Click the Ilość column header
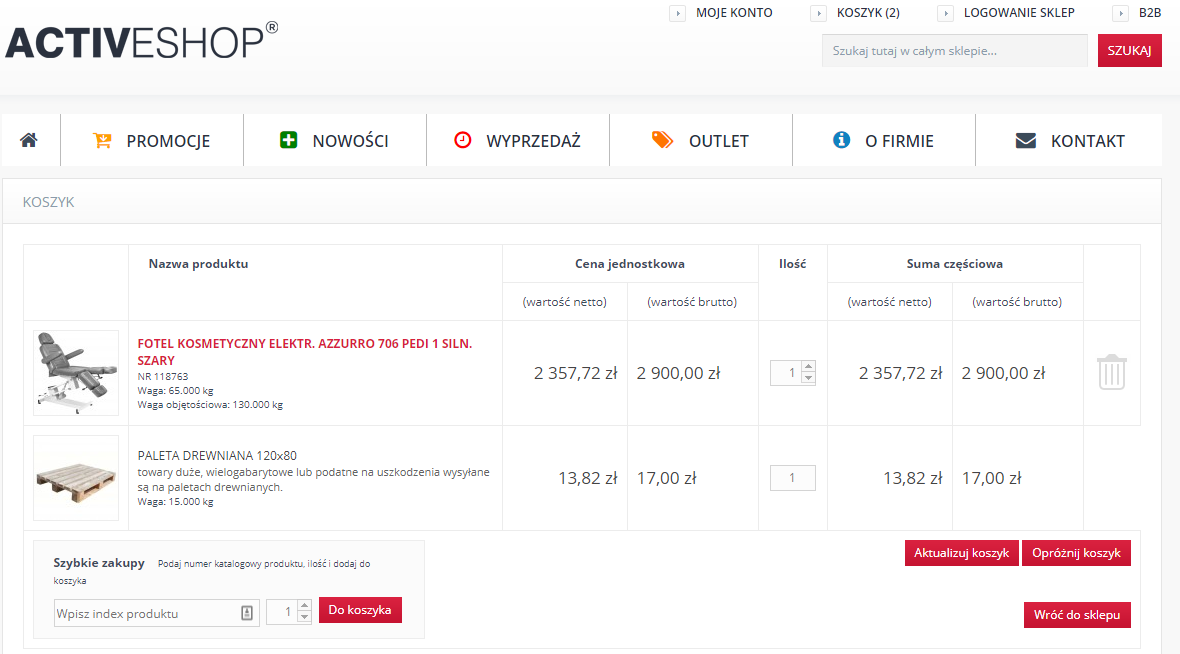 792,263
